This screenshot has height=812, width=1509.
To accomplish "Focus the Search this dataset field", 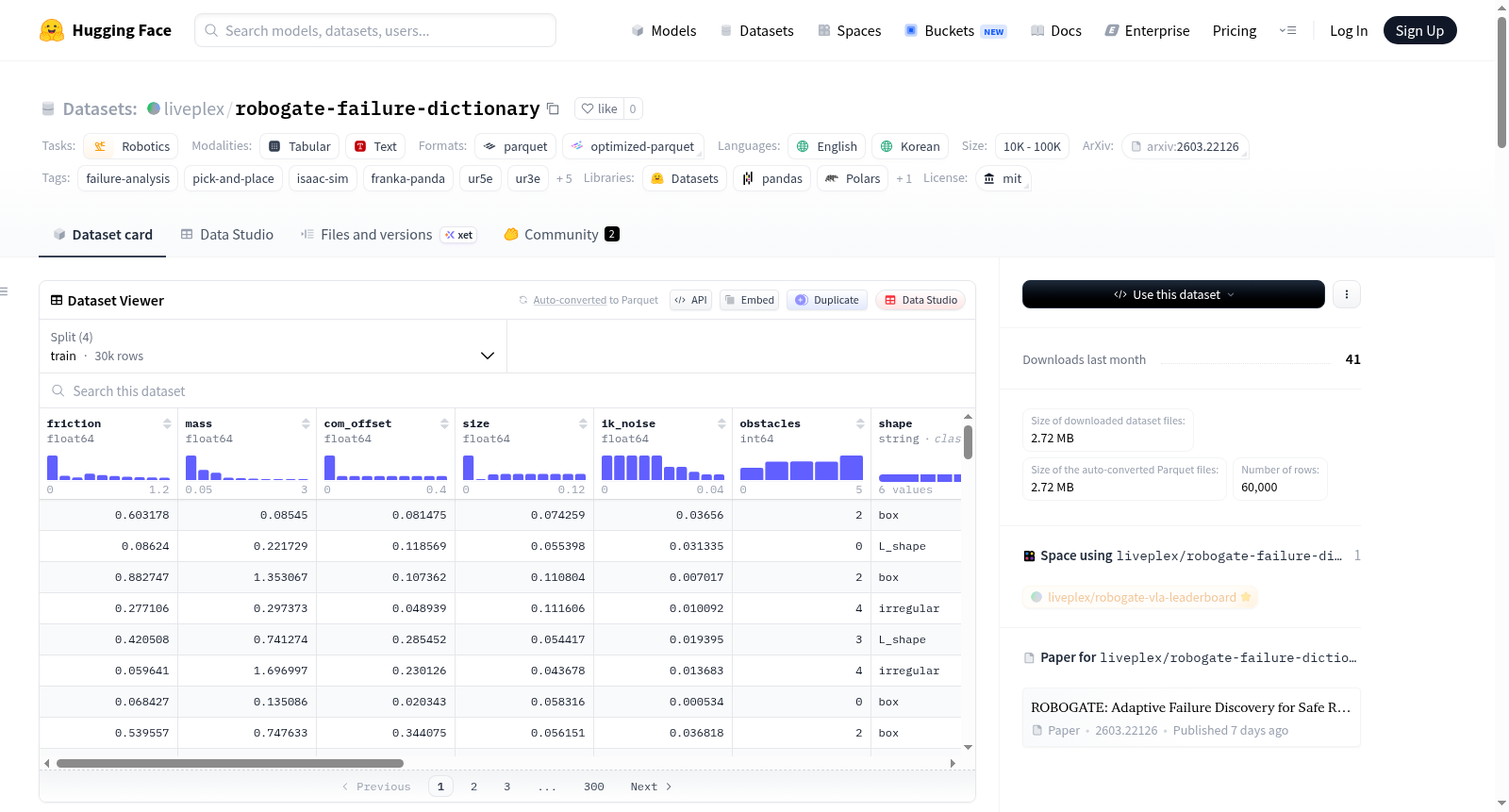I will click(507, 390).
